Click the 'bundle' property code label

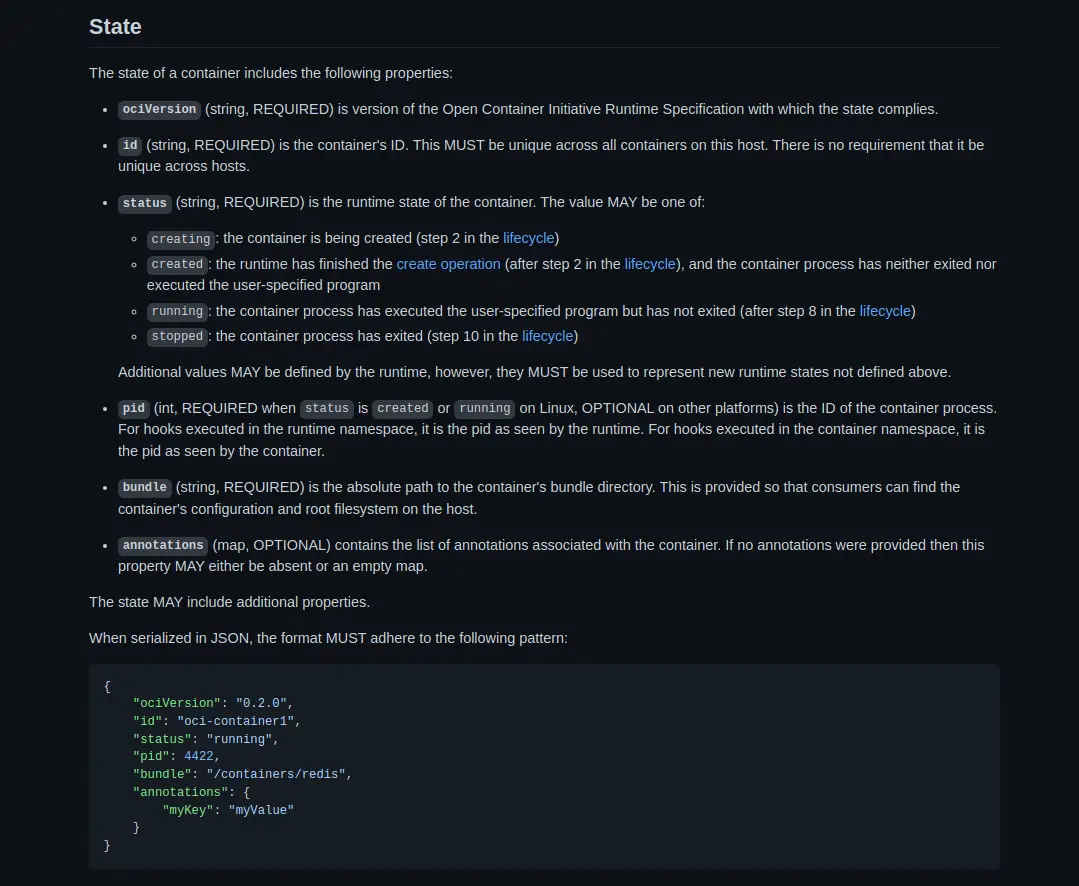click(145, 487)
